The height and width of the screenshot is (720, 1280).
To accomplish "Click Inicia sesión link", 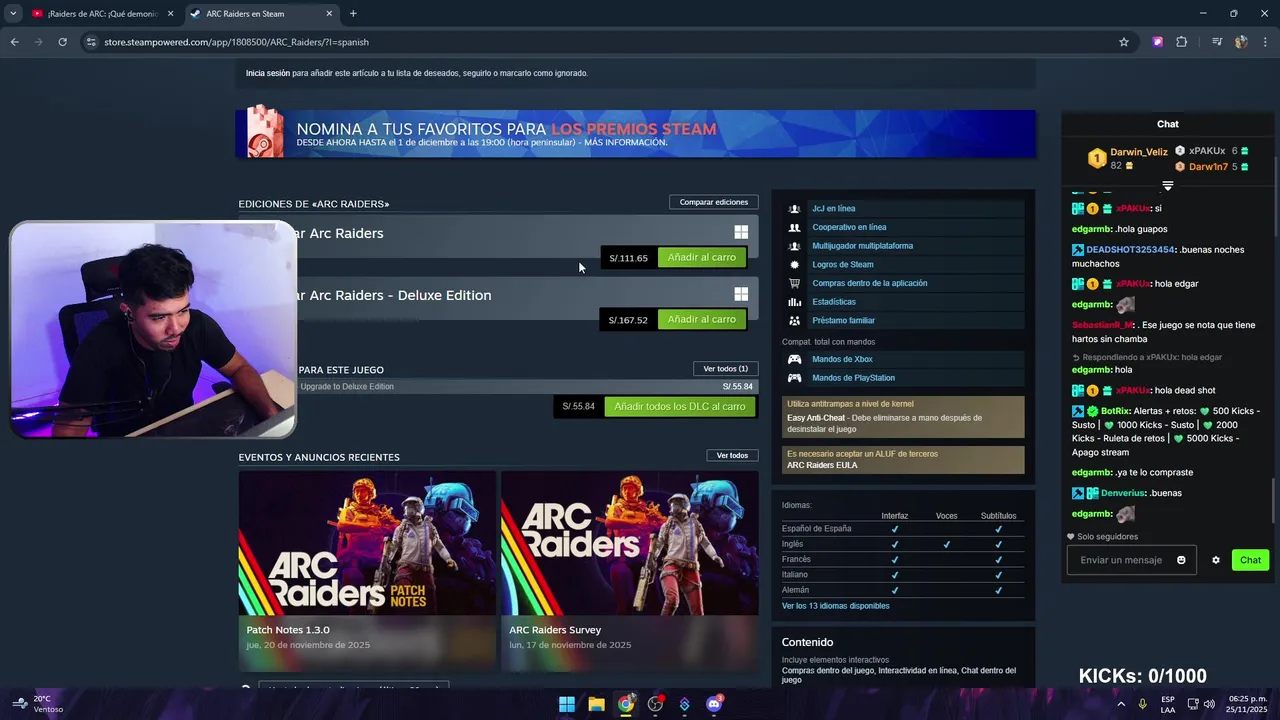I will coord(267,73).
